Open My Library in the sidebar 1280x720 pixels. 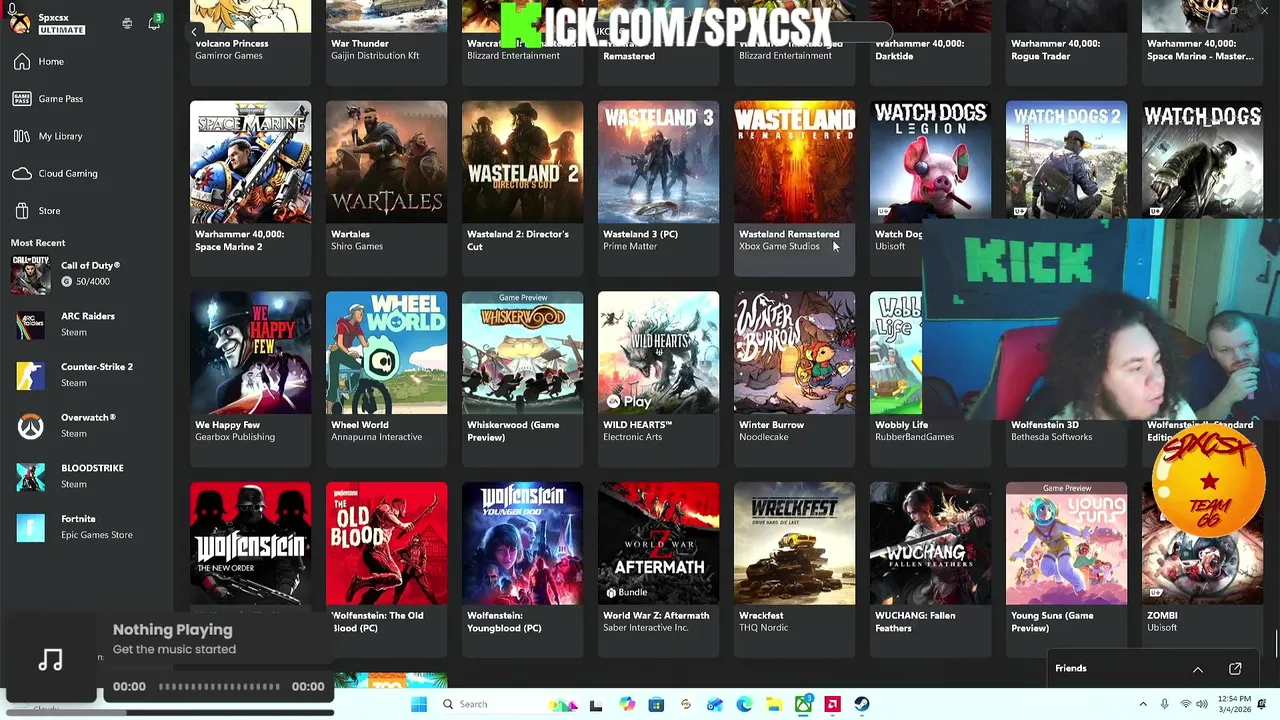(85, 136)
